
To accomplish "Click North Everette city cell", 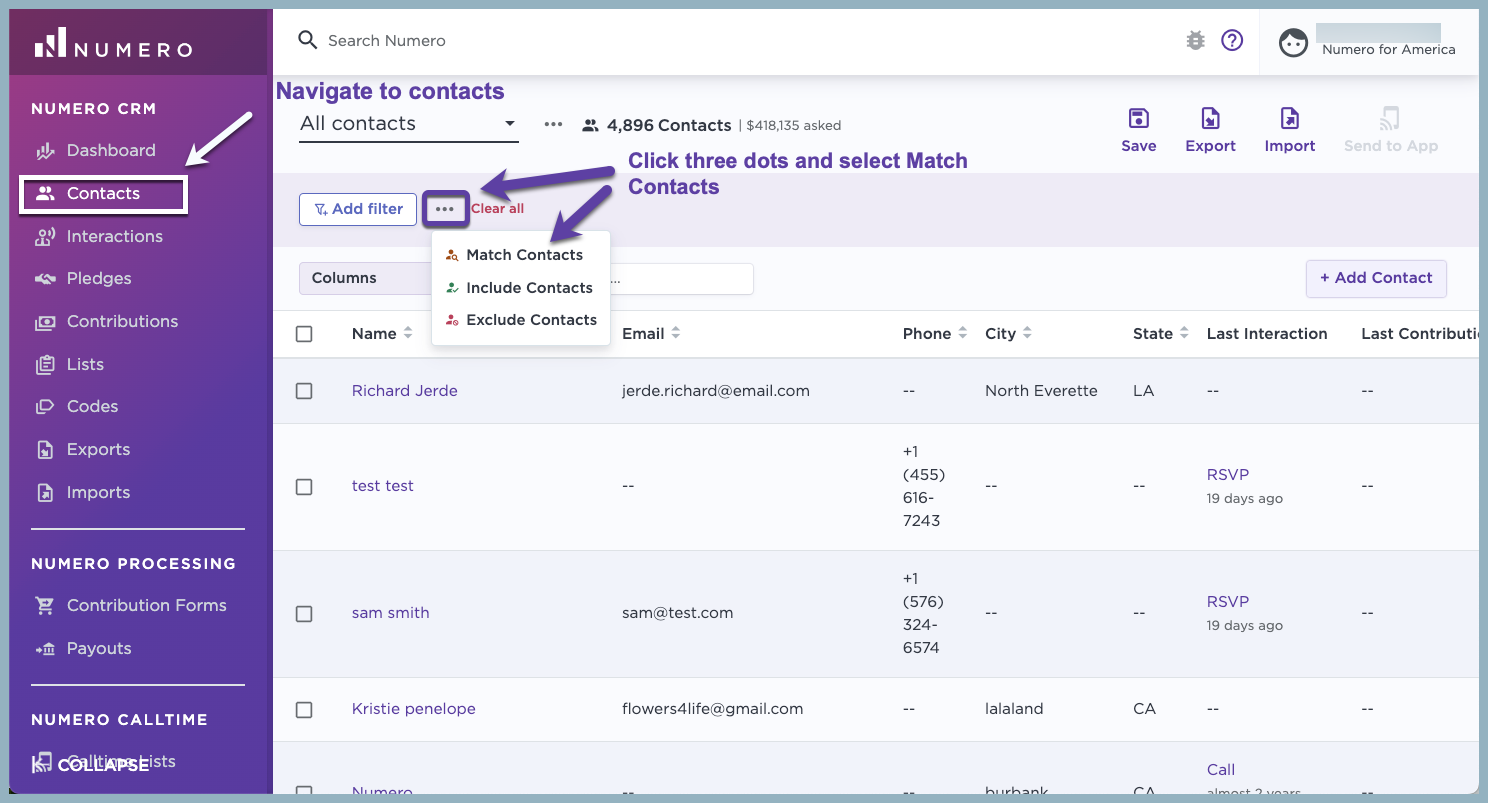I will (x=1041, y=391).
